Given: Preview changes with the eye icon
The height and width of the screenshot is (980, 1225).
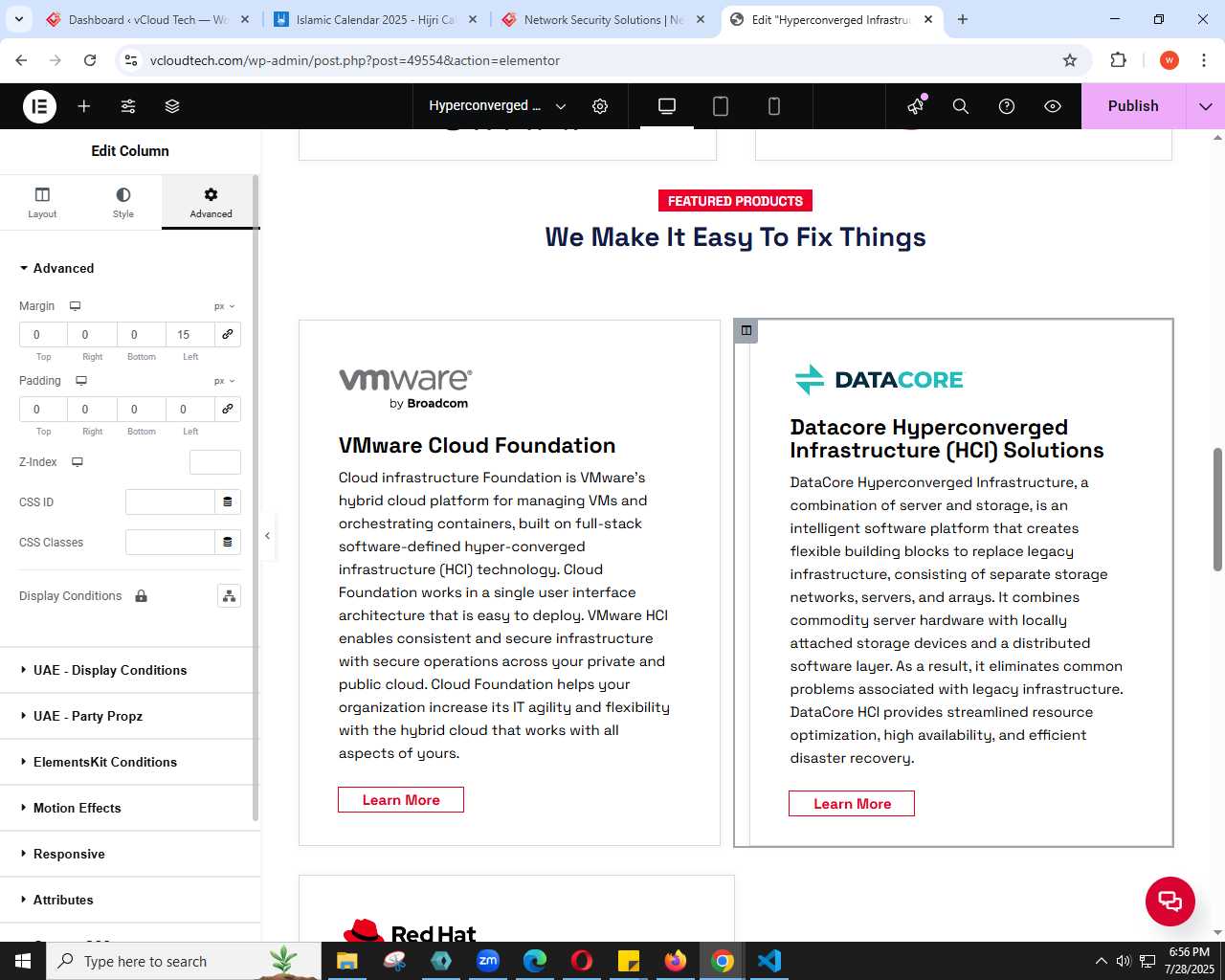Looking at the screenshot, I should pyautogui.click(x=1053, y=106).
